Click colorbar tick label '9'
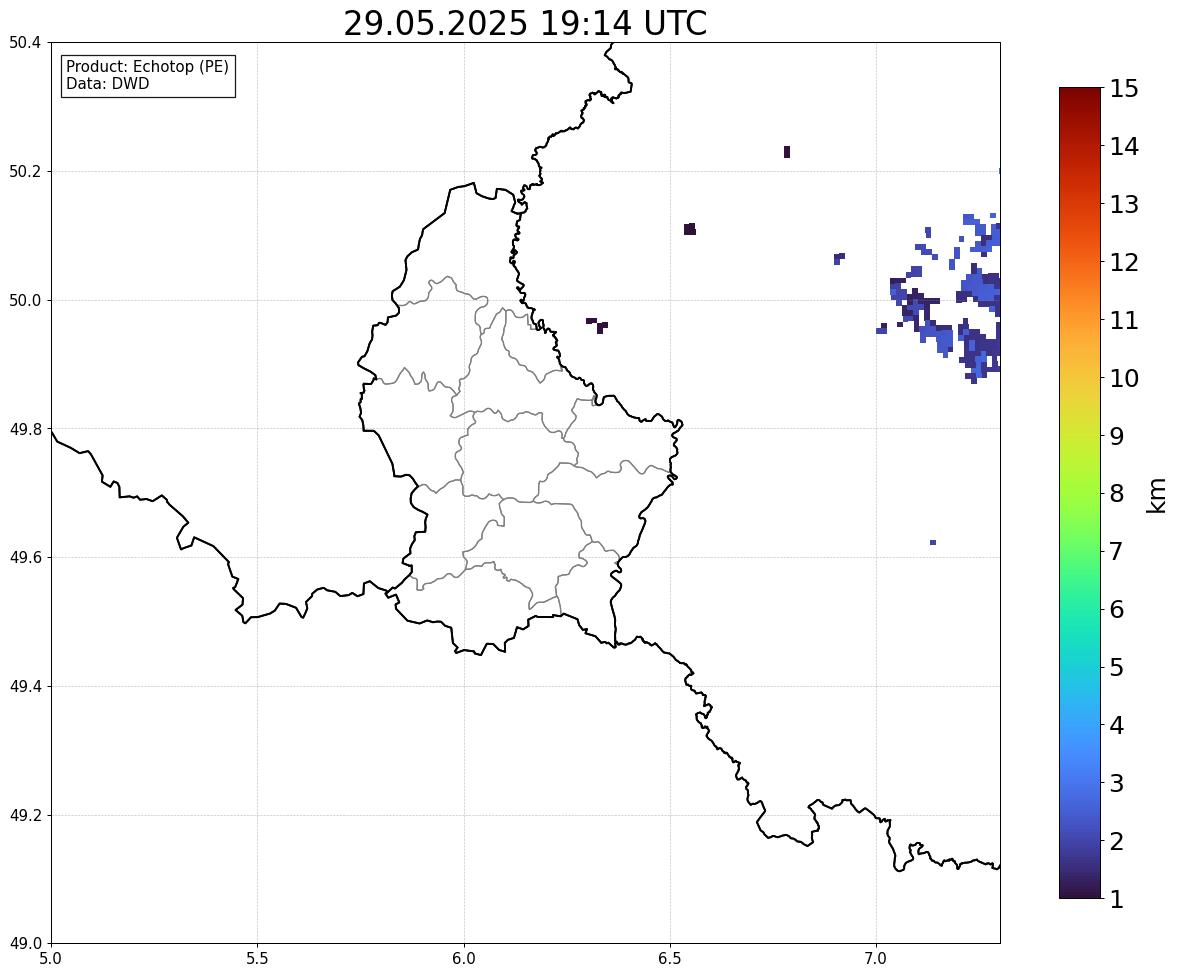Screen dimensions: 1178x976 coord(1117,436)
